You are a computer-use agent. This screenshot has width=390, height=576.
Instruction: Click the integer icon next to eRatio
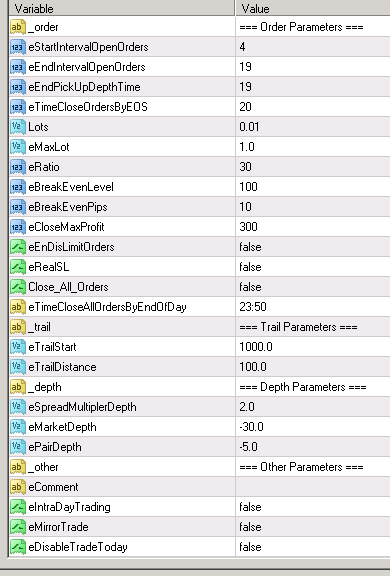pyautogui.click(x=18, y=167)
